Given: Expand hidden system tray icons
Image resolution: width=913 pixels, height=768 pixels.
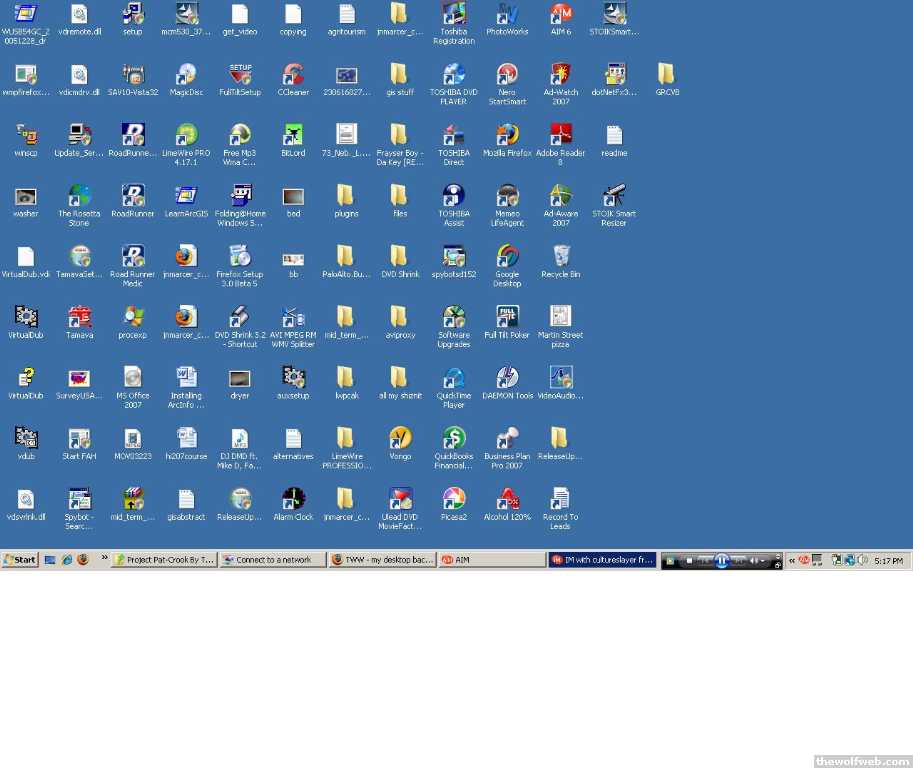Looking at the screenshot, I should (793, 560).
